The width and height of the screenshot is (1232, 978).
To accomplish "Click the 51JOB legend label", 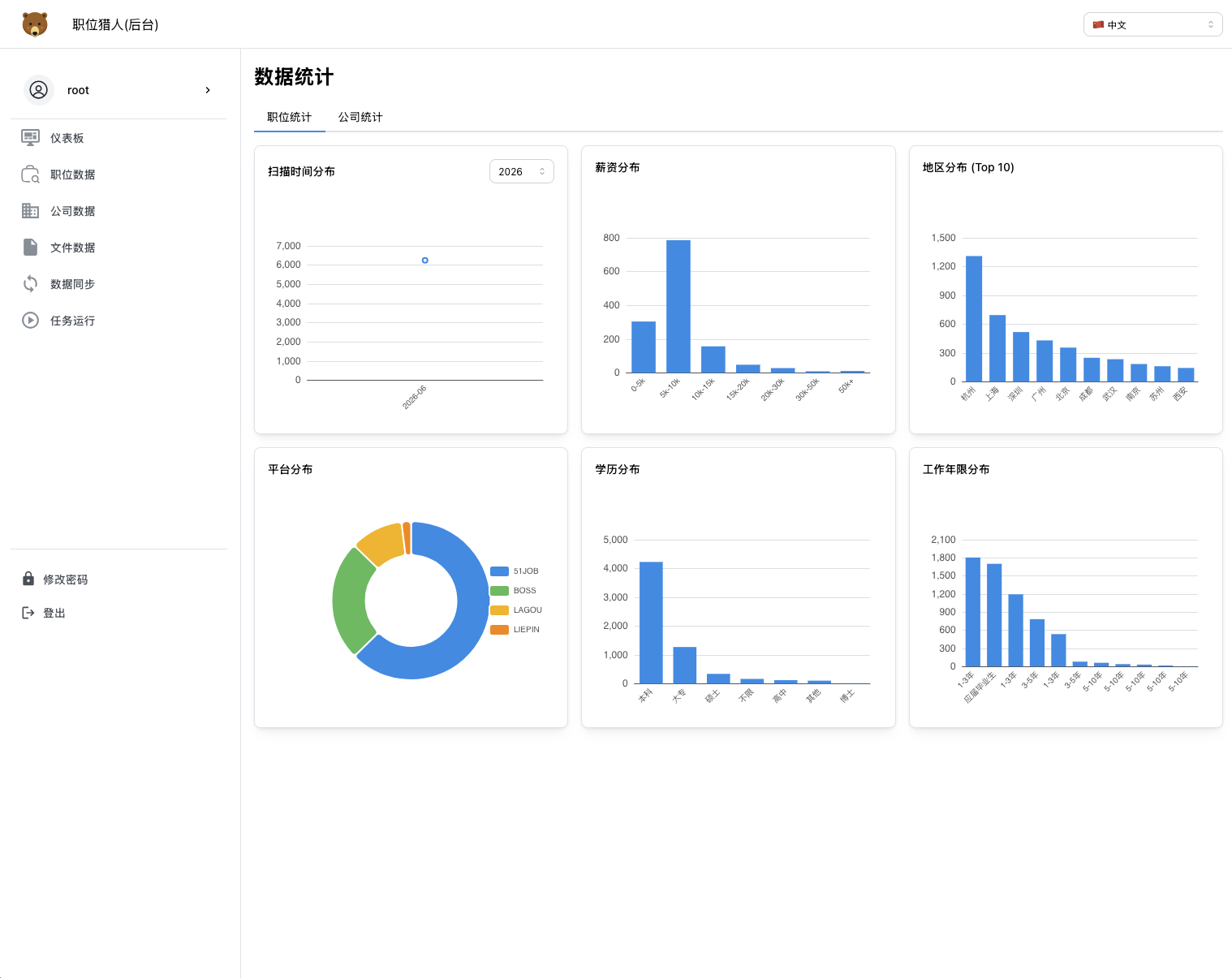I will (x=526, y=571).
